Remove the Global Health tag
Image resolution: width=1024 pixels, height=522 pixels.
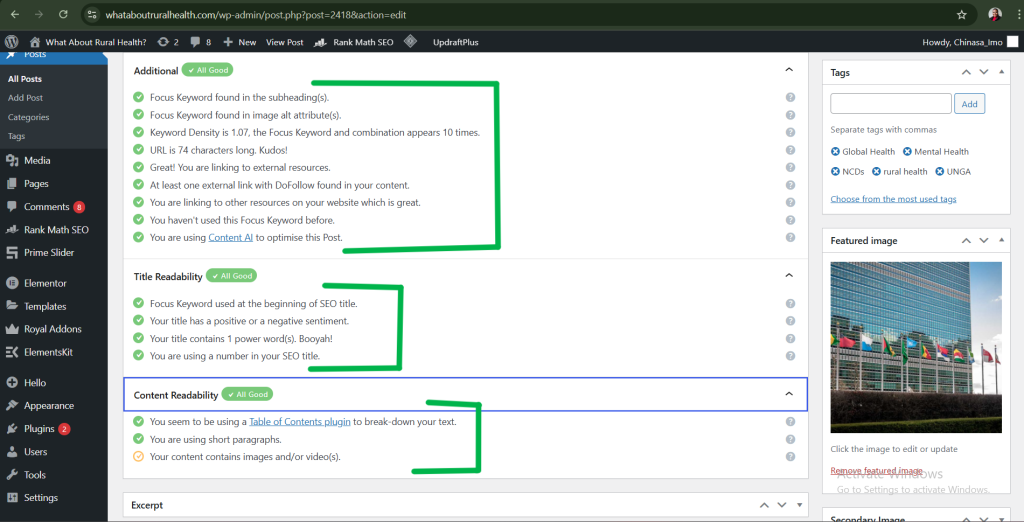point(836,152)
